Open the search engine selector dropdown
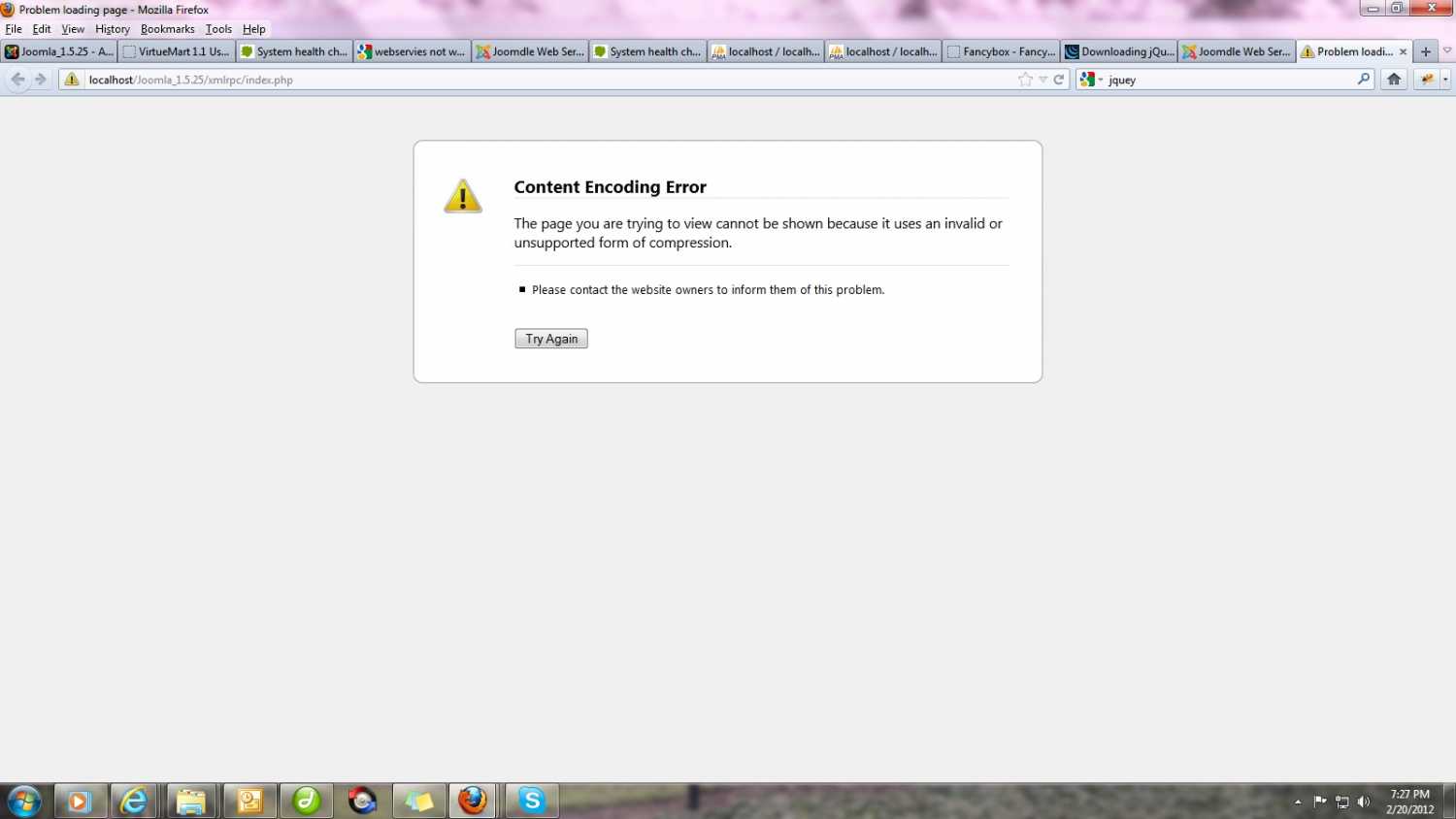 (x=1092, y=80)
